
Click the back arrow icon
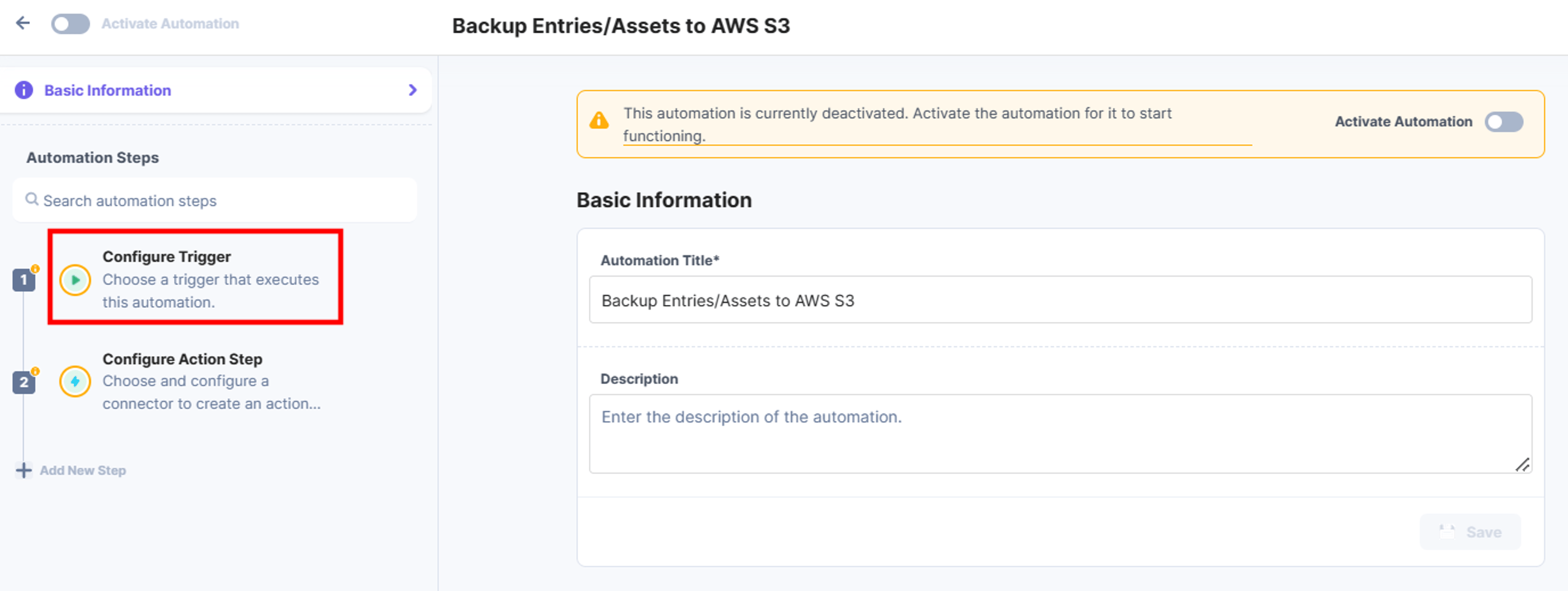pyautogui.click(x=23, y=23)
